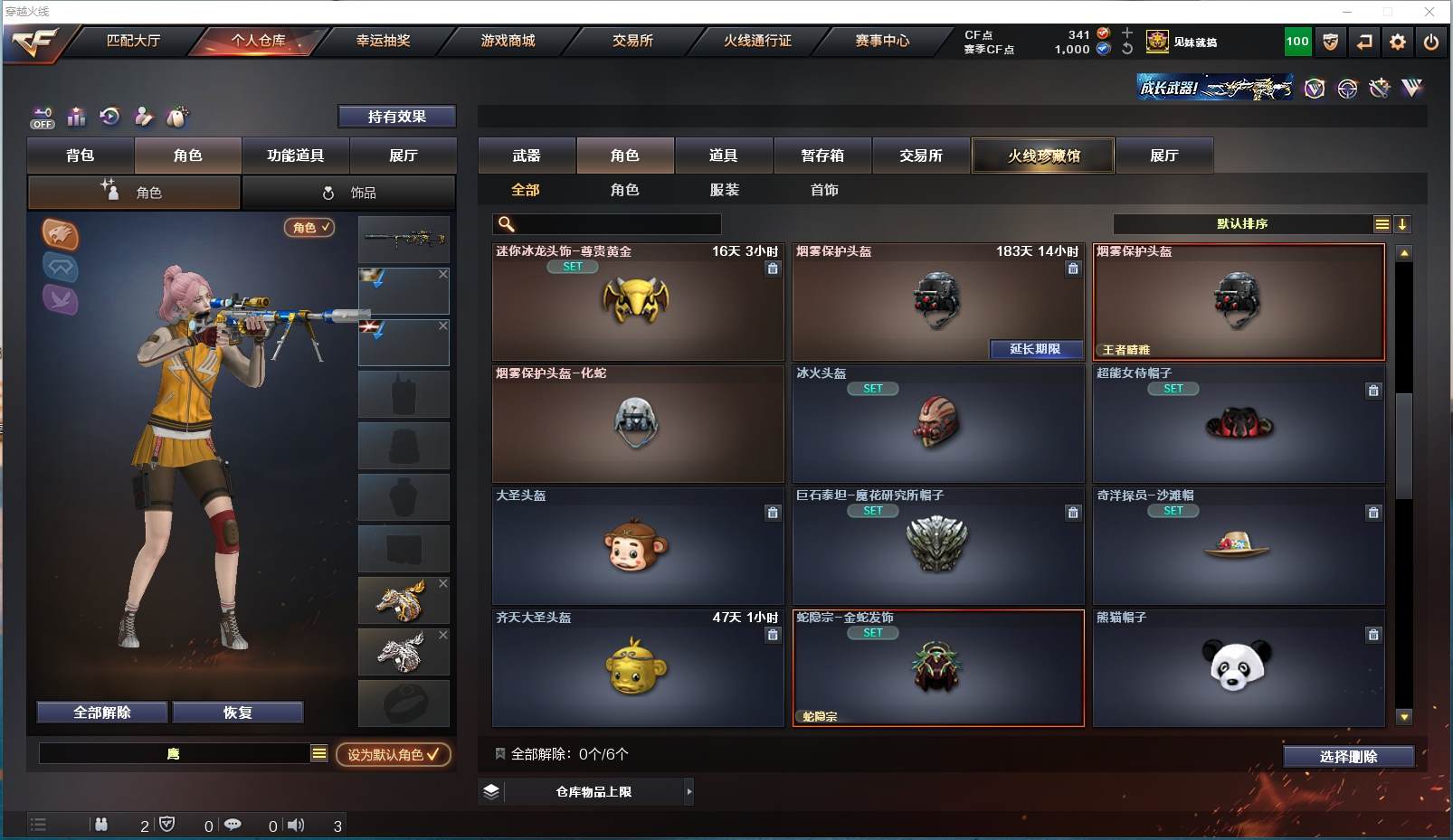Image resolution: width=1453 pixels, height=840 pixels.
Task: Expand the 仓库物品上限 arrow
Action: pos(689,792)
